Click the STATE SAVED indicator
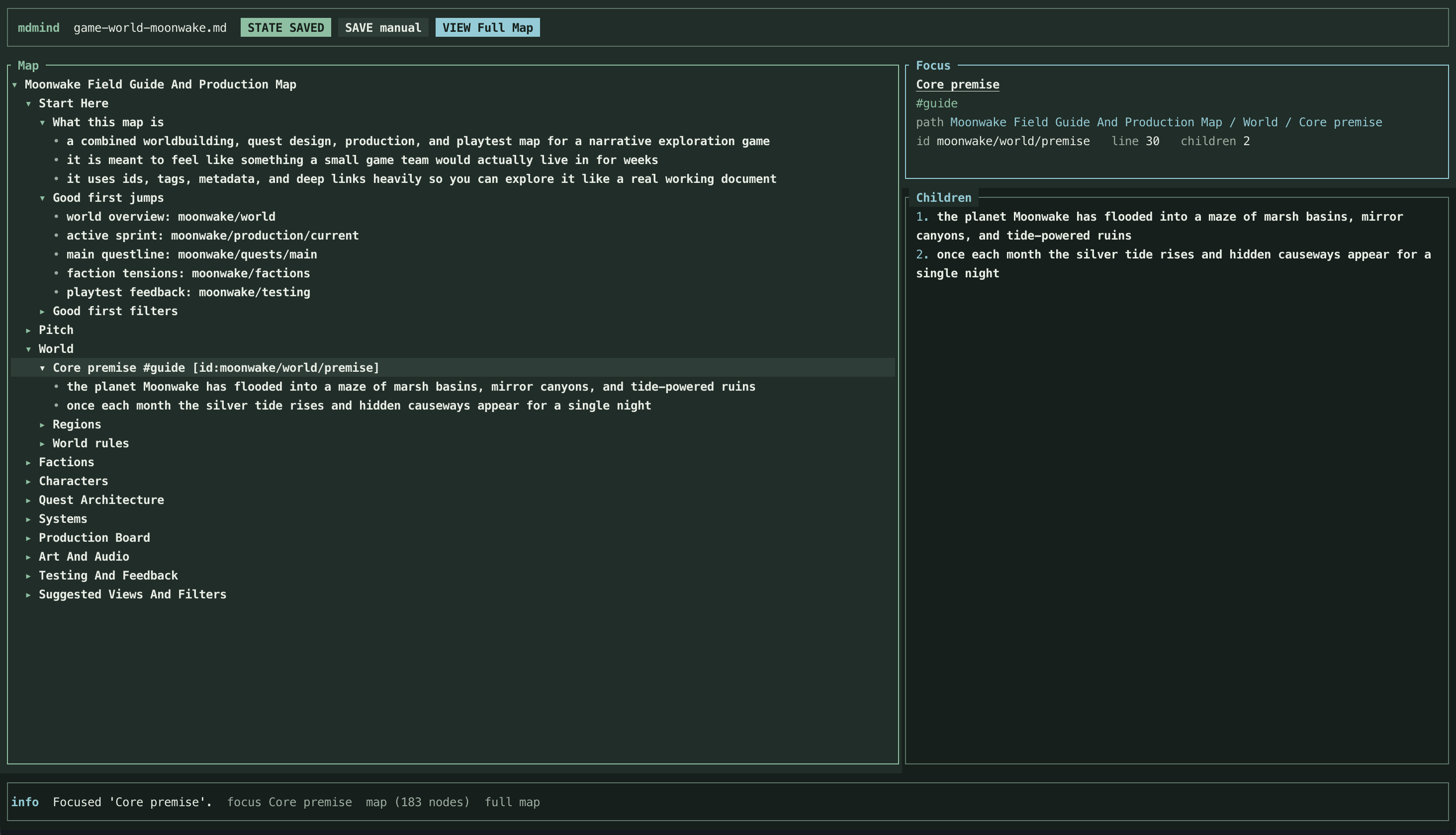The height and width of the screenshot is (835, 1456). [x=286, y=27]
